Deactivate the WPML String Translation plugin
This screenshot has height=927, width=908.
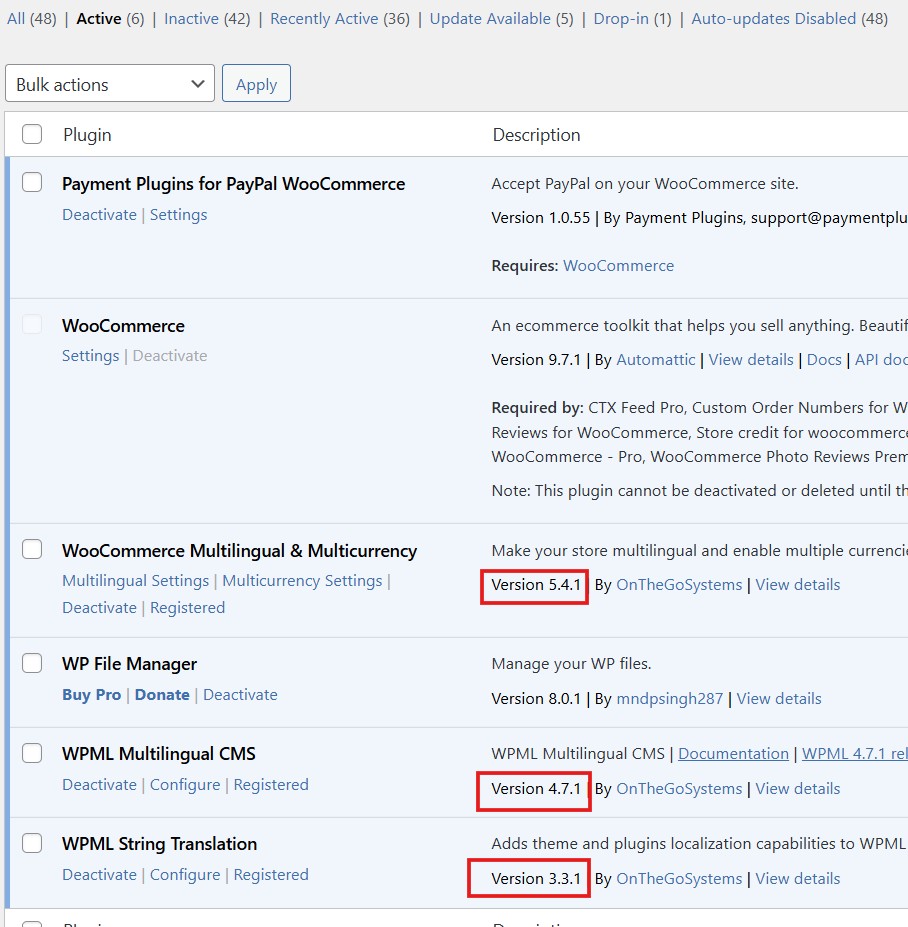pyautogui.click(x=99, y=874)
